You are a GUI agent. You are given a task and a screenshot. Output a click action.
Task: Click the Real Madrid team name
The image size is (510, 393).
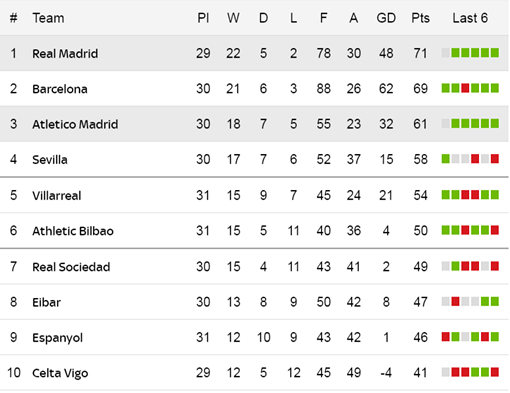tap(65, 53)
